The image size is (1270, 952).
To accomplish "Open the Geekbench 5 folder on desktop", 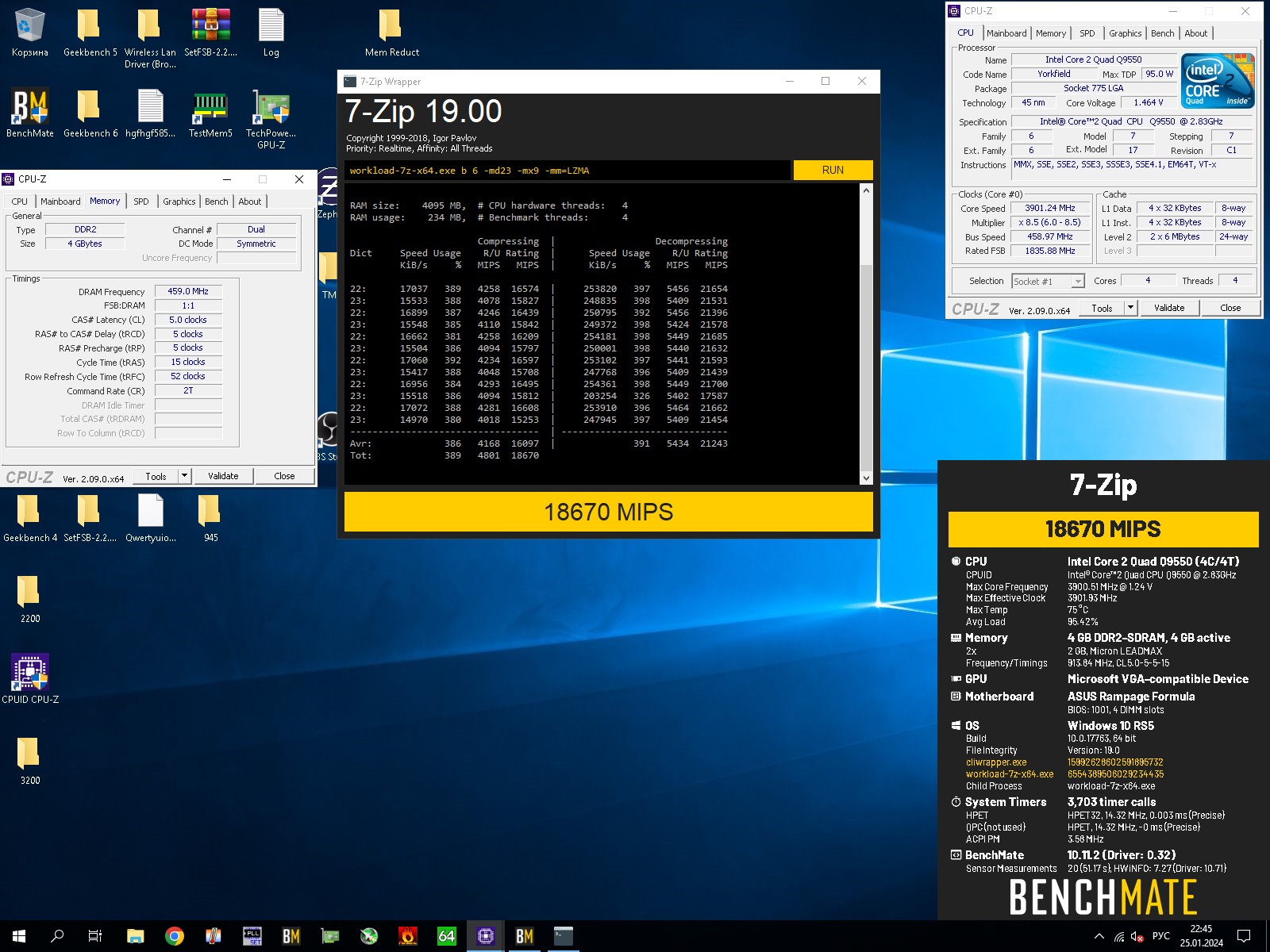I will [90, 33].
